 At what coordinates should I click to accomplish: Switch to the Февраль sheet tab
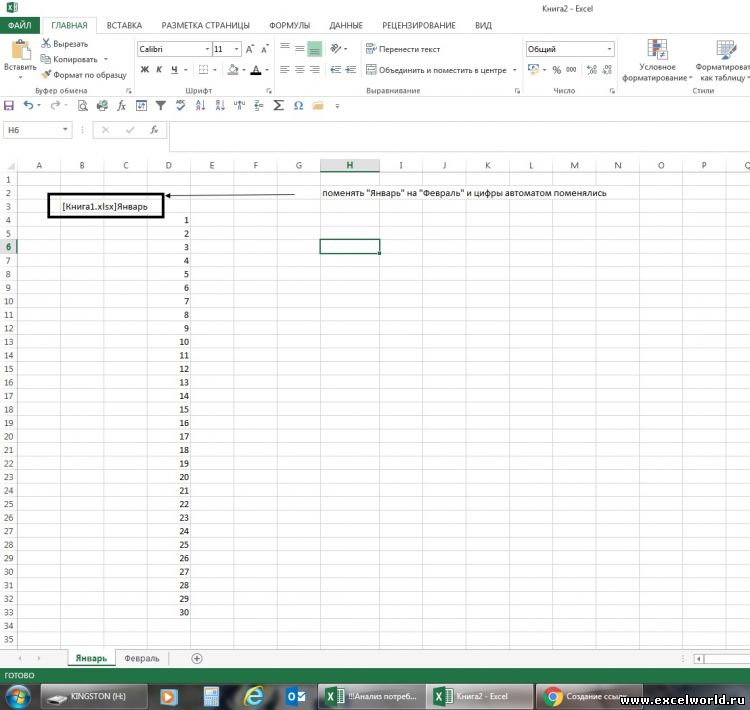142,659
